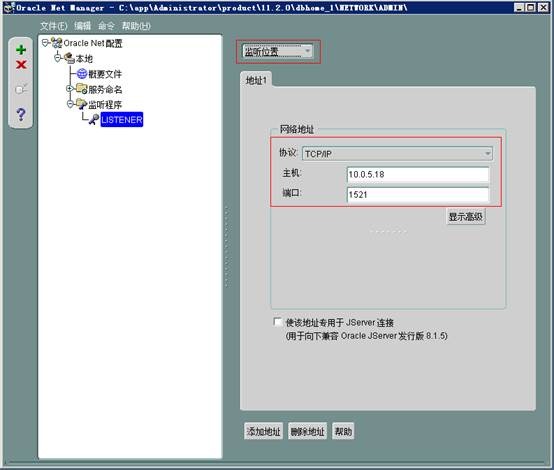Viewport: 554px width, 470px height.
Task: Open the 编辑 menu
Action: [82, 26]
